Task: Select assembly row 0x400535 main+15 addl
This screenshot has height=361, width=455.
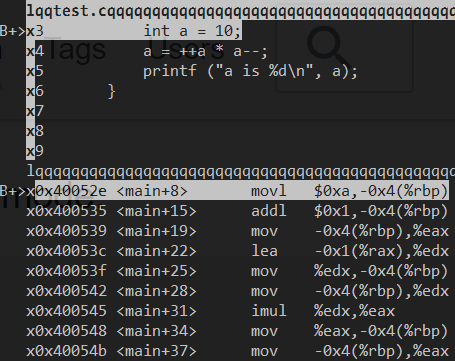Action: click(237, 211)
